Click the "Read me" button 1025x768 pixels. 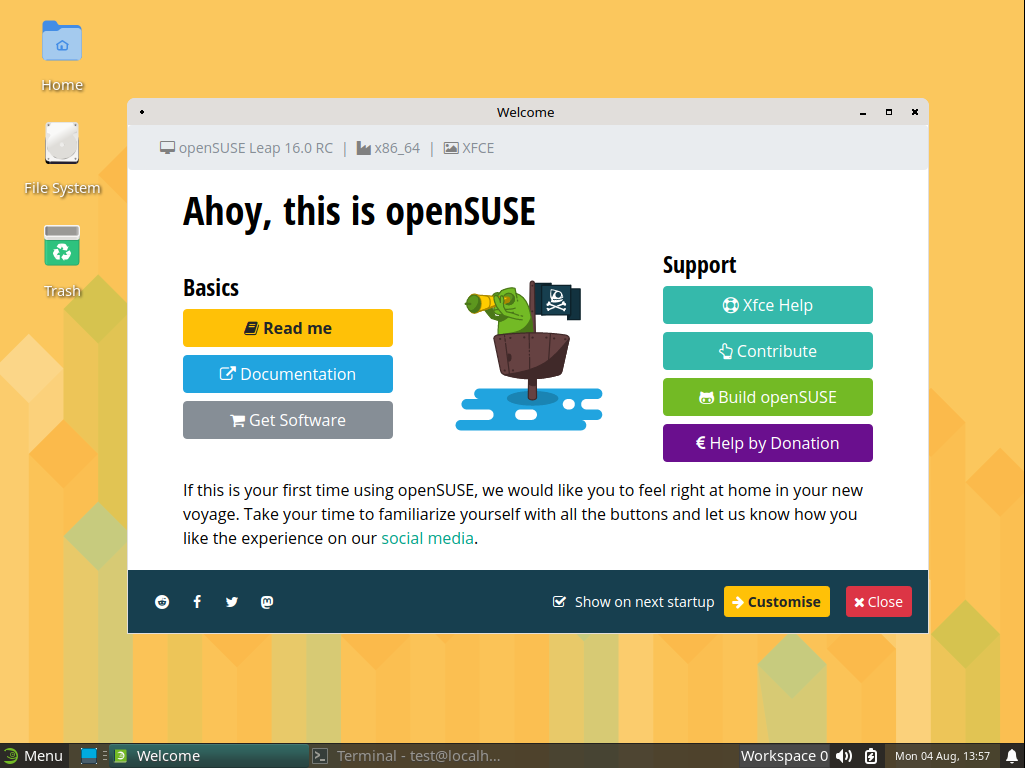(287, 327)
